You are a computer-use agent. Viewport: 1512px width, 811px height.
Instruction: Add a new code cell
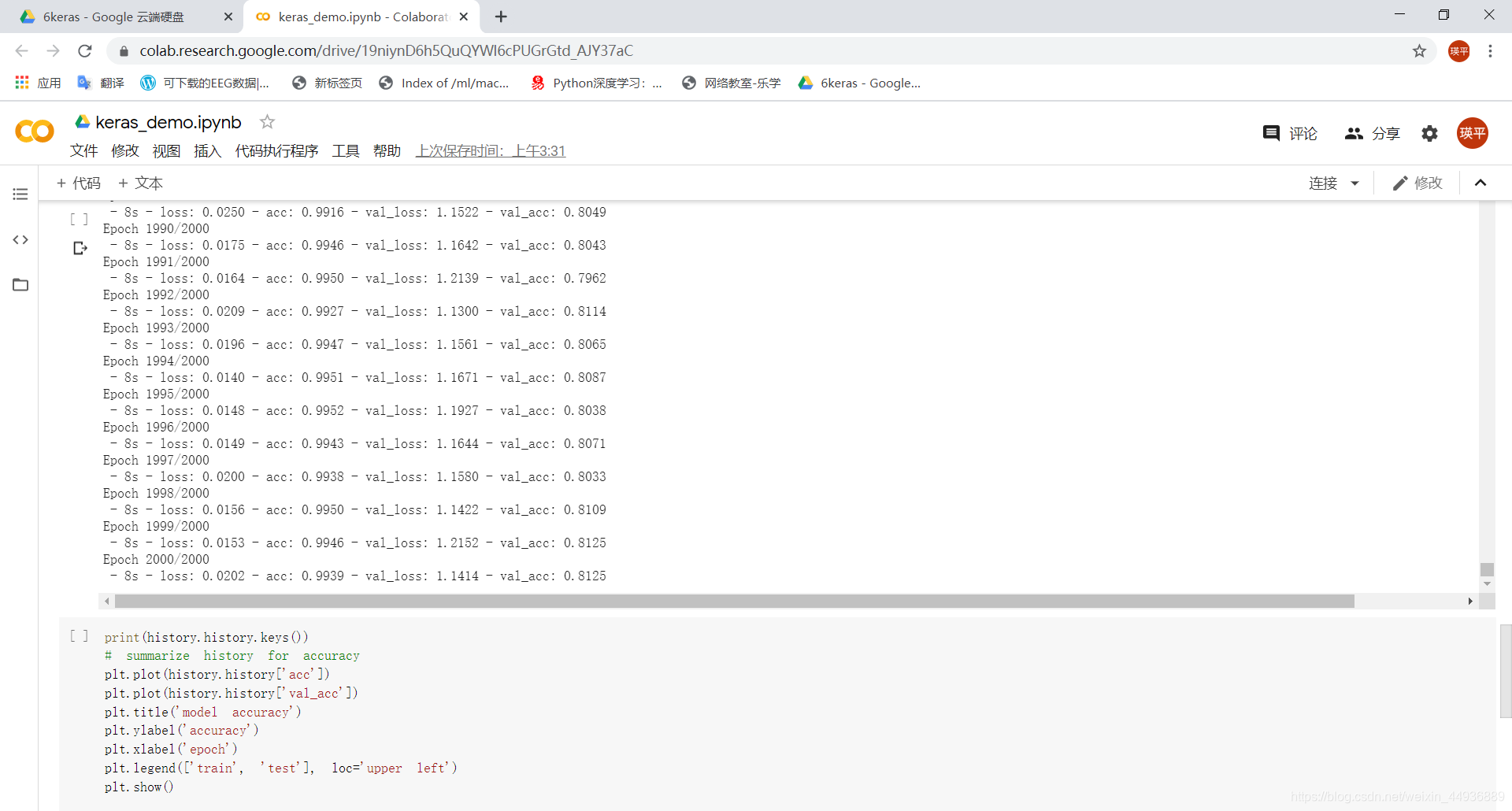point(79,183)
